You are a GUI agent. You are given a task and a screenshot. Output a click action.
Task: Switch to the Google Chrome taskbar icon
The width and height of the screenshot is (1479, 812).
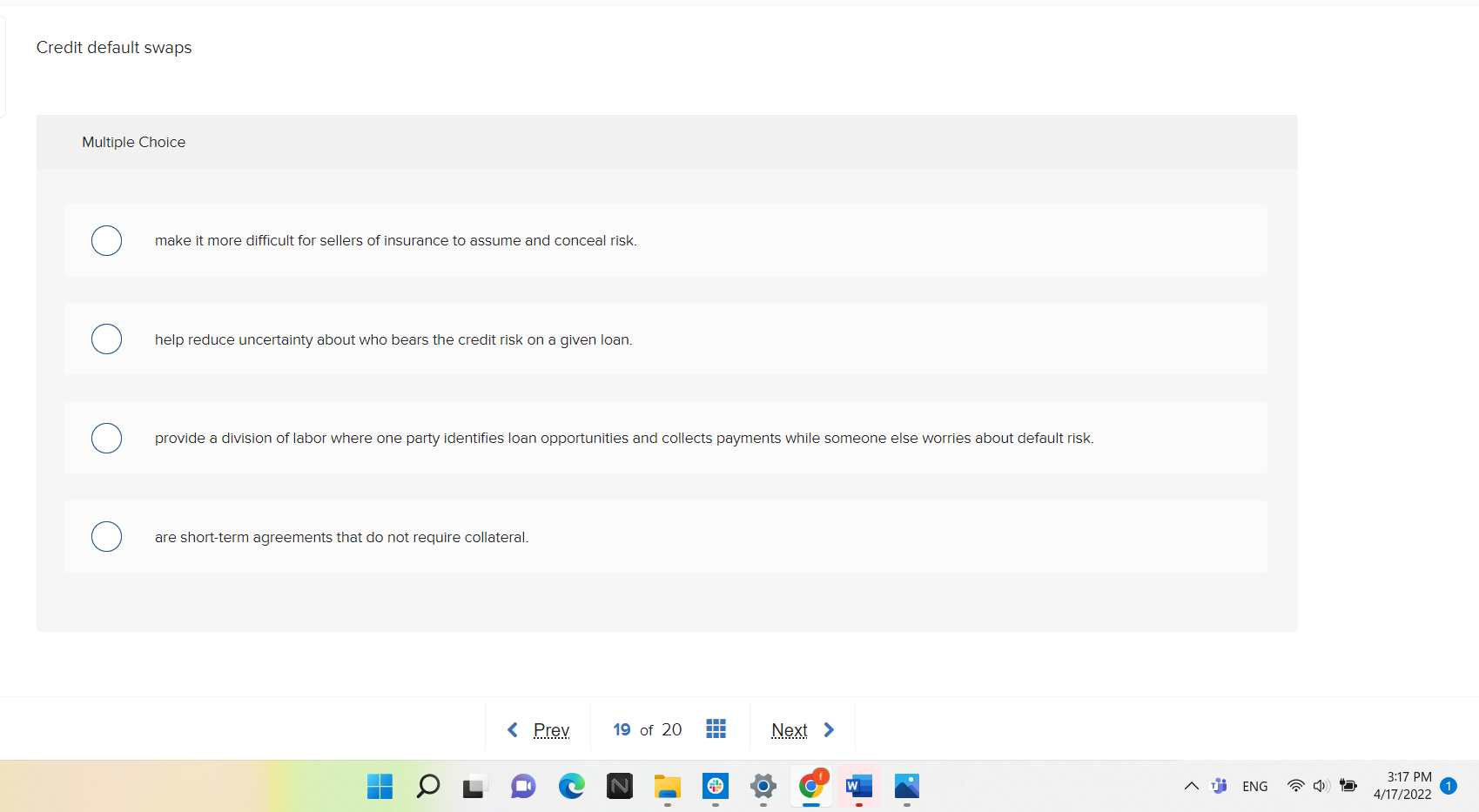(811, 787)
